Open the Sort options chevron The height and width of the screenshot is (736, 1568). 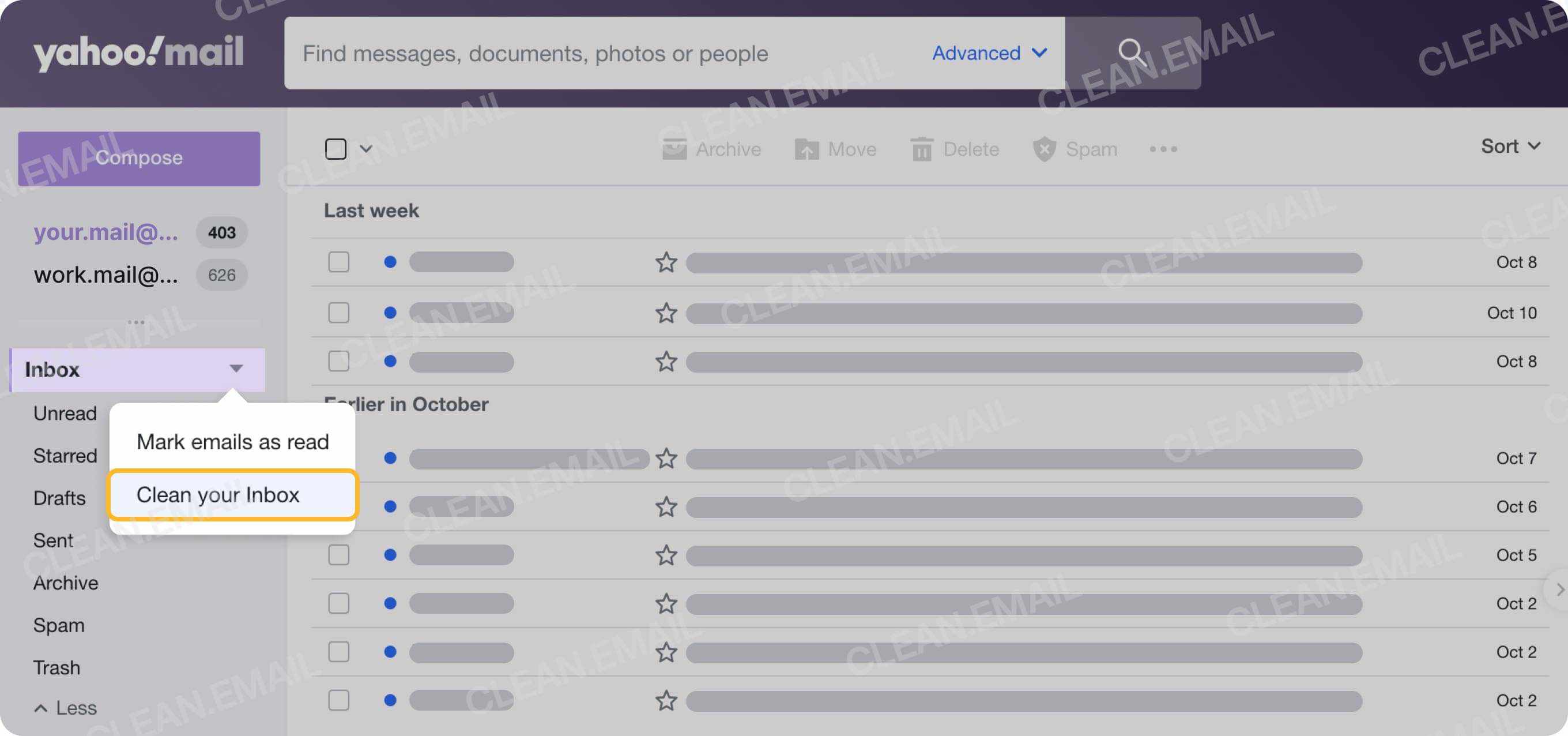tap(1535, 145)
